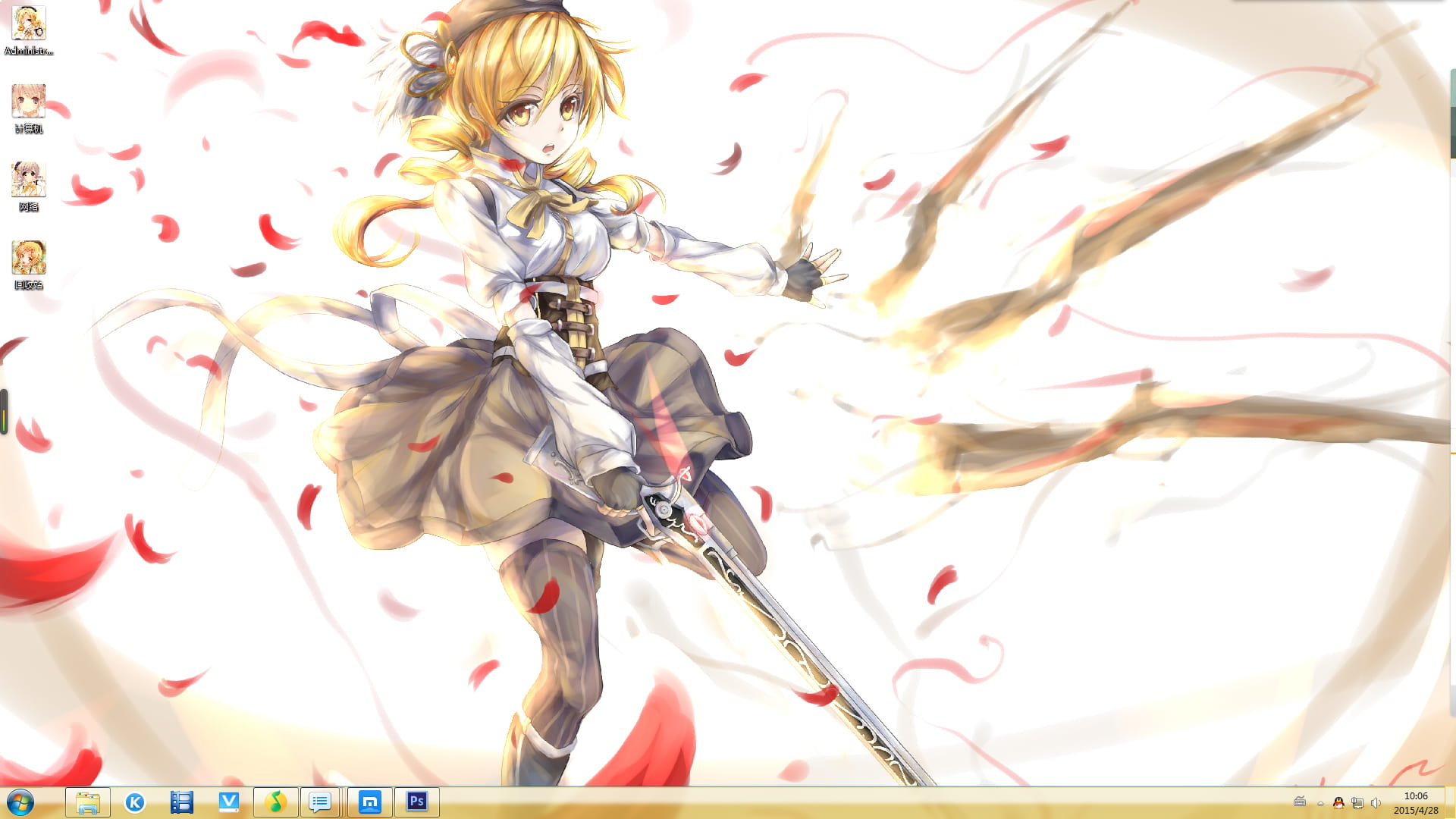Image resolution: width=1456 pixels, height=819 pixels.
Task: Open the input method keyboard indicator
Action: (1300, 802)
